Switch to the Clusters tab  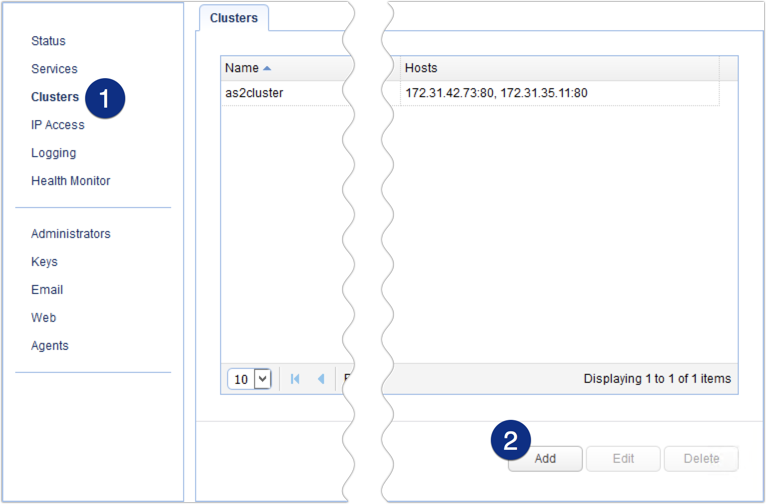(233, 18)
